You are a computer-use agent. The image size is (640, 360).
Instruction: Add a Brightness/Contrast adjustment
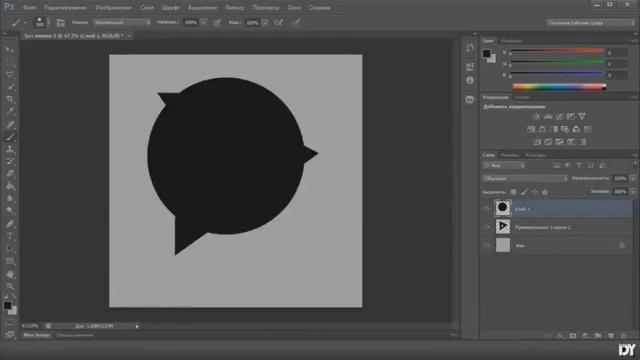536,117
